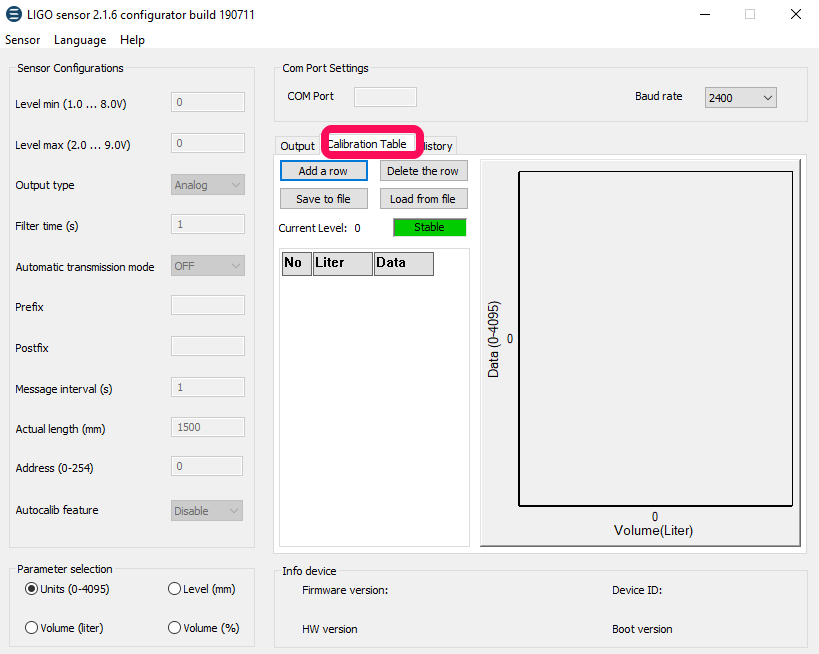Click the green Stable status indicator
The image size is (819, 654).
pos(429,227)
